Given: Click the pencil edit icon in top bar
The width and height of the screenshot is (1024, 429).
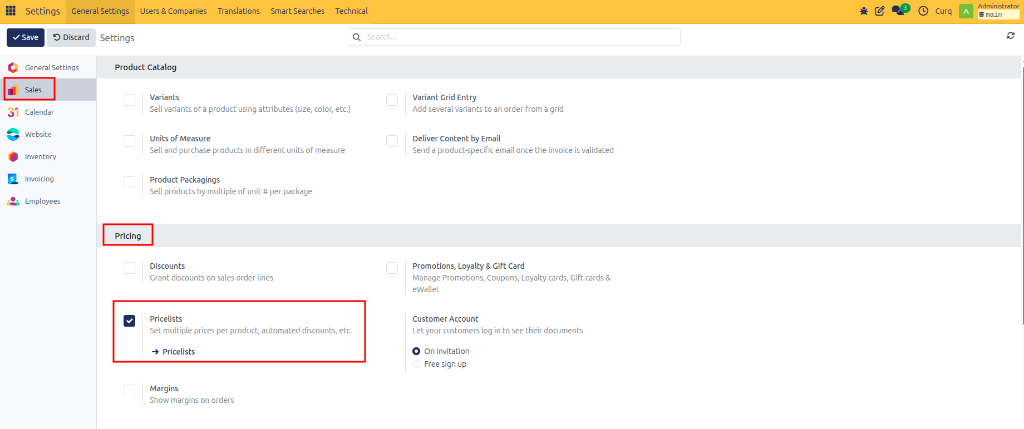Looking at the screenshot, I should pos(880,11).
